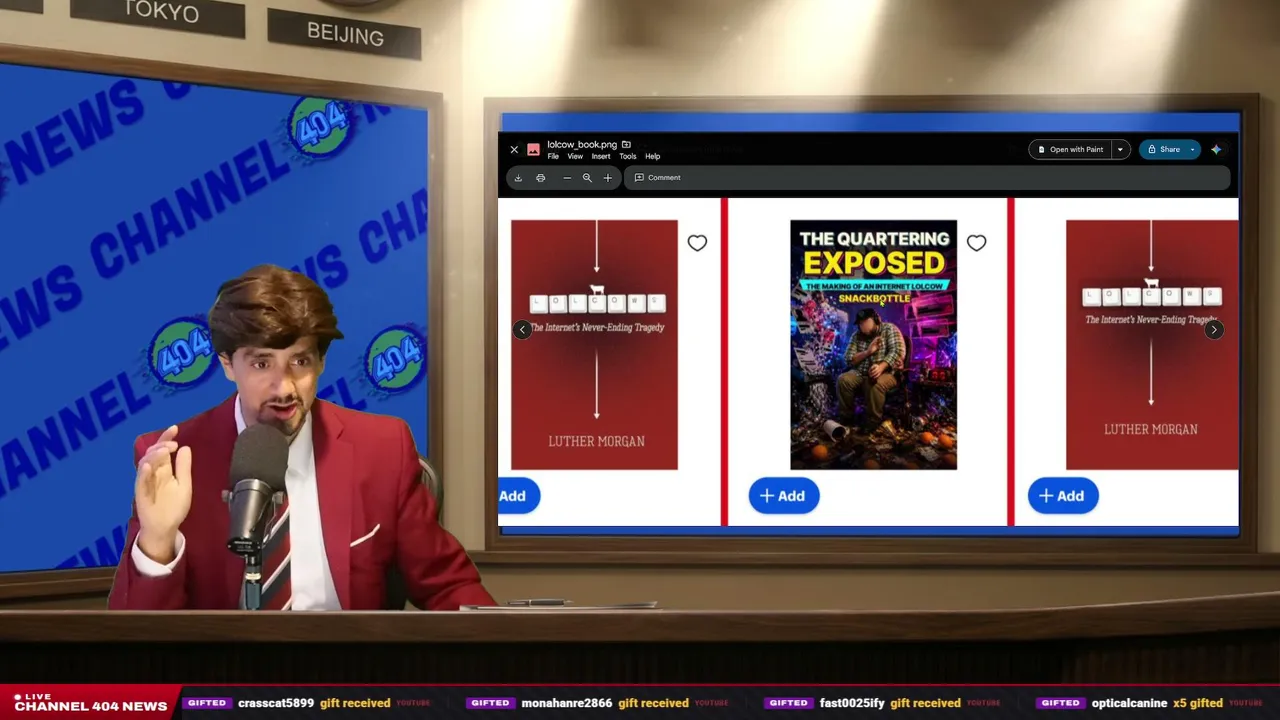Select the Lolcows cover beside the previous arrow
This screenshot has width=1280, height=720.
point(594,345)
